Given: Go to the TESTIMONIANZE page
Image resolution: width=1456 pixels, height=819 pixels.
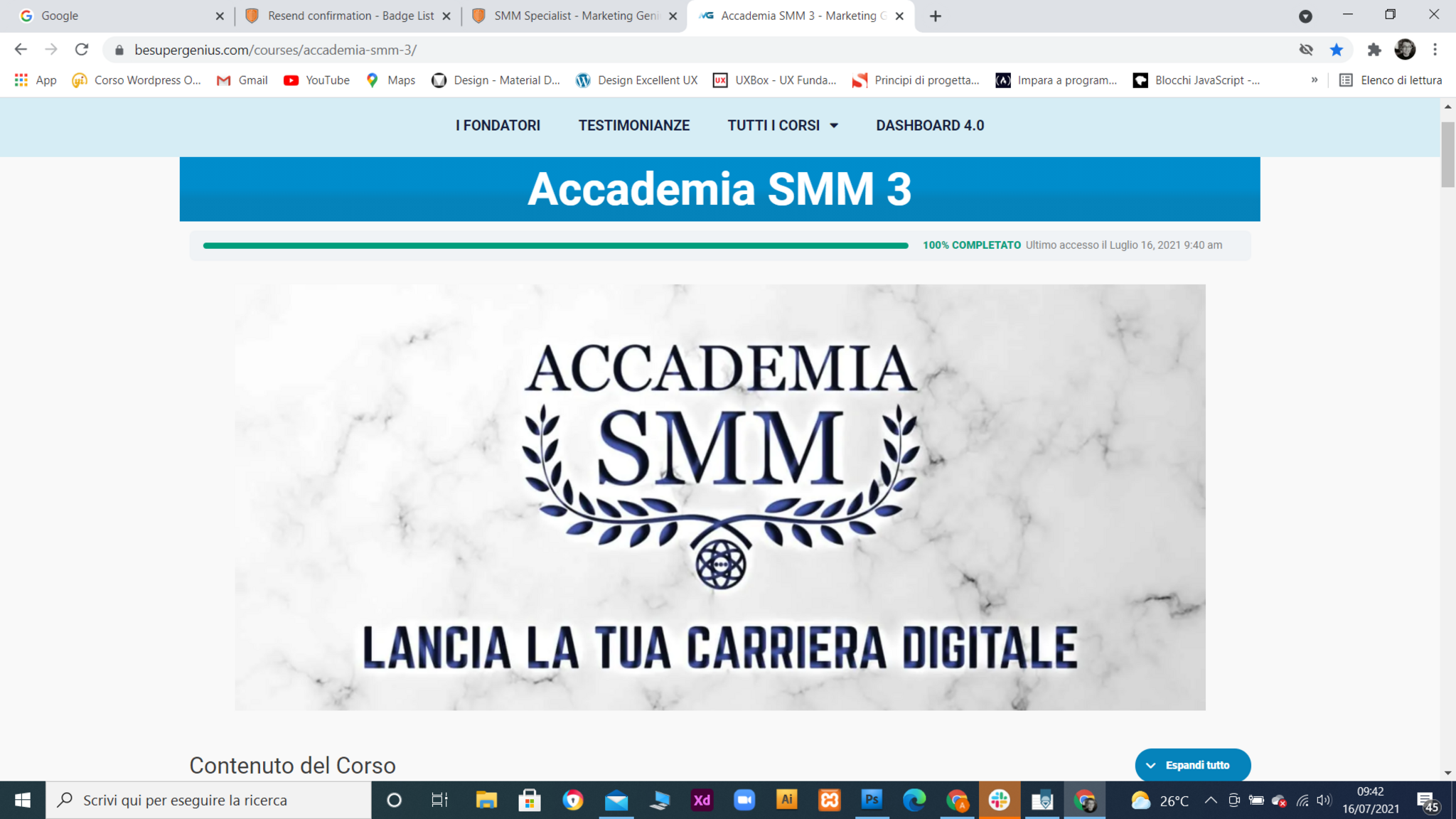Looking at the screenshot, I should (x=633, y=126).
